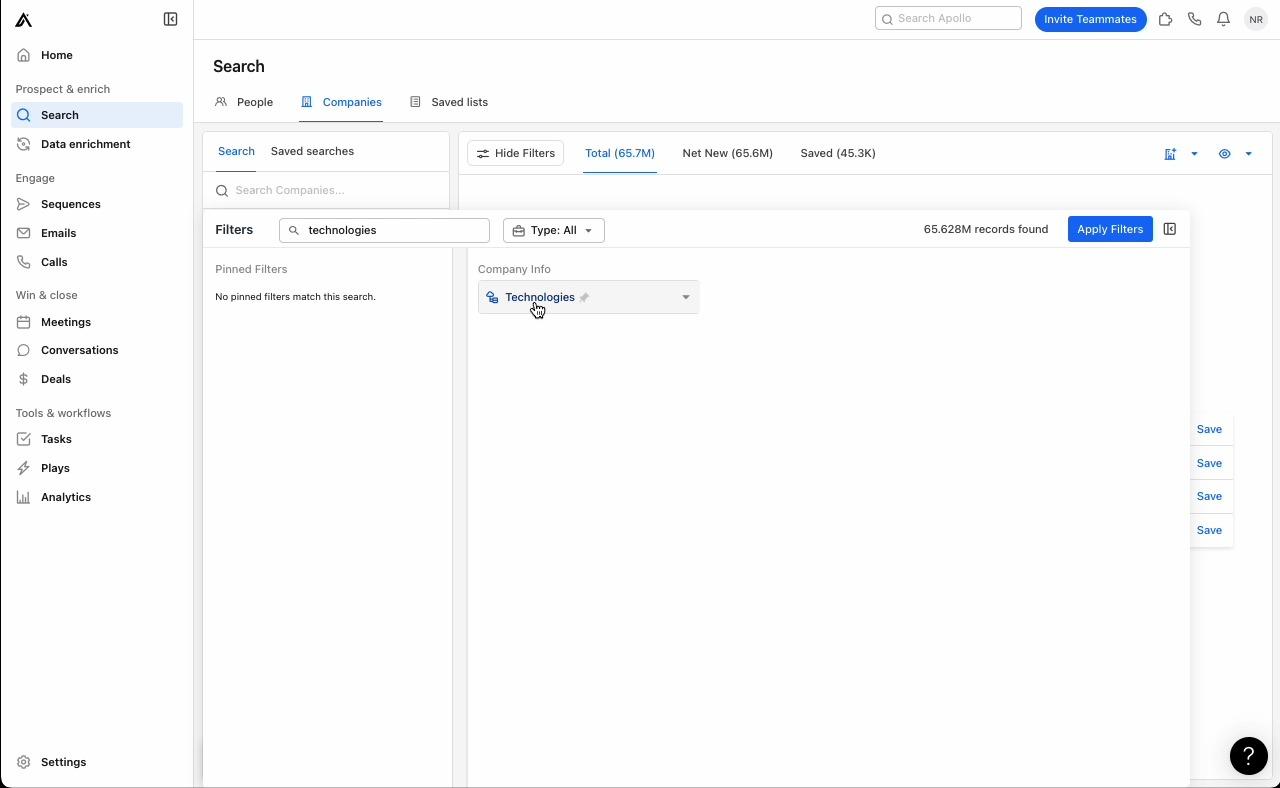Select Saved (45.3K) tab
1280x788 pixels.
(x=838, y=153)
